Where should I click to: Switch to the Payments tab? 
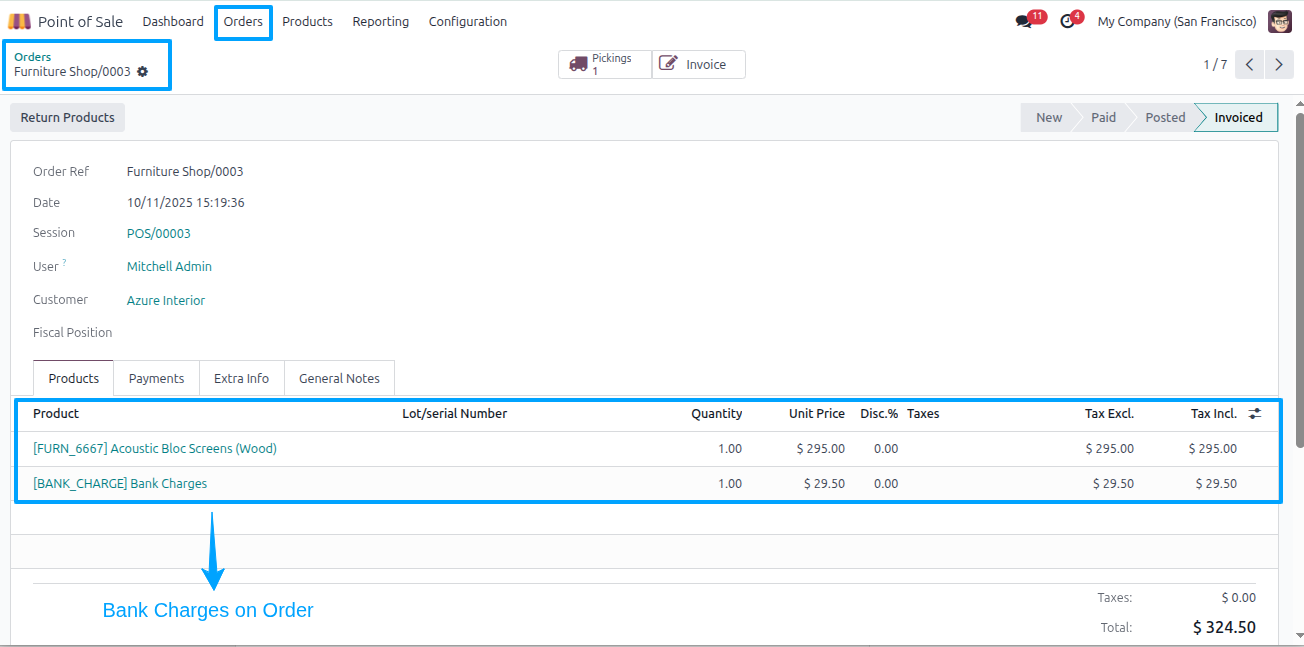click(x=157, y=378)
